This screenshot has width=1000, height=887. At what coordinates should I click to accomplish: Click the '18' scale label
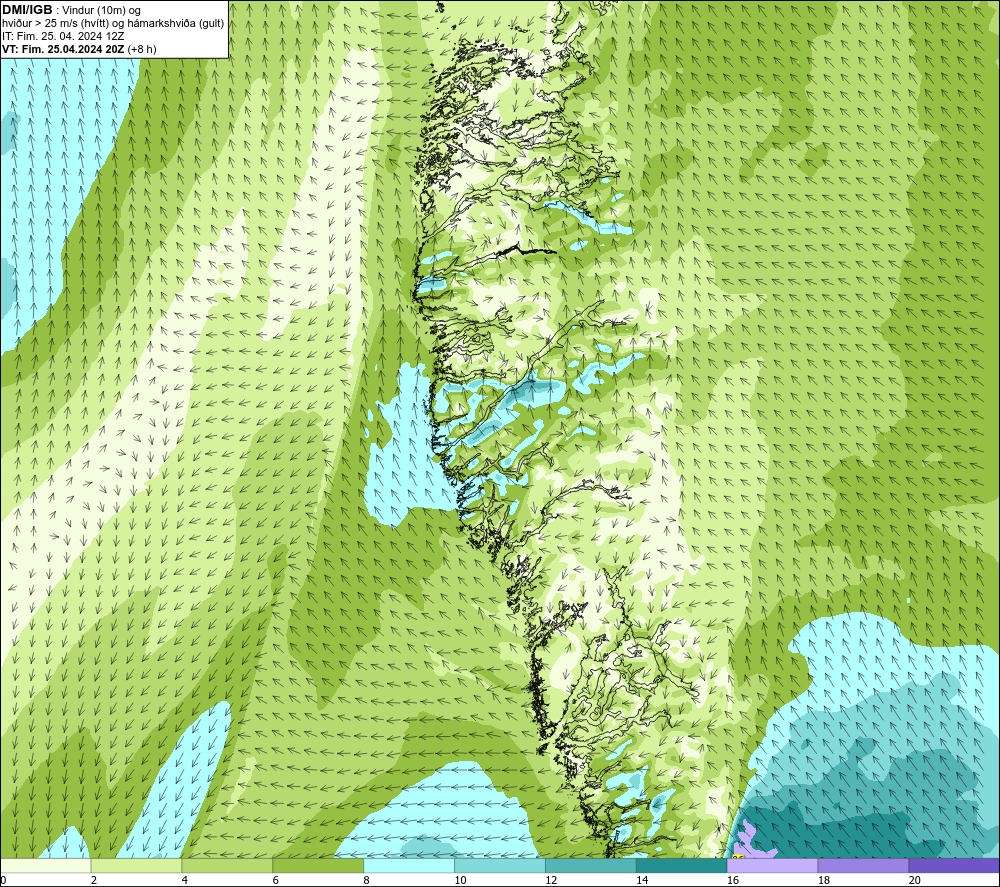pos(823,881)
